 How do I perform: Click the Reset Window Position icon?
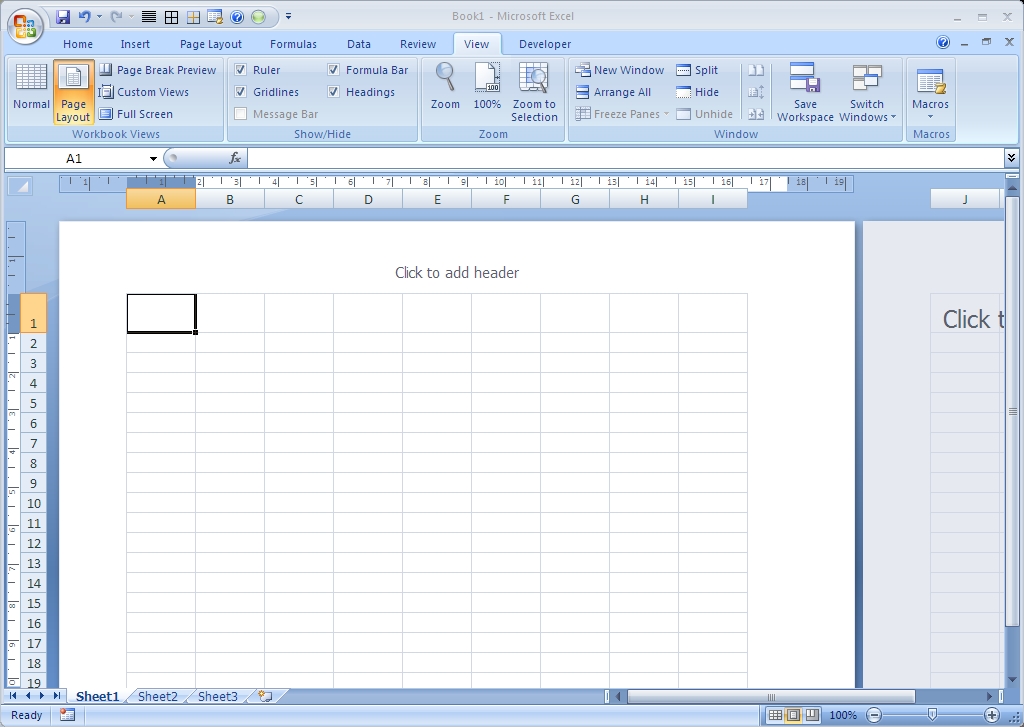(x=756, y=114)
